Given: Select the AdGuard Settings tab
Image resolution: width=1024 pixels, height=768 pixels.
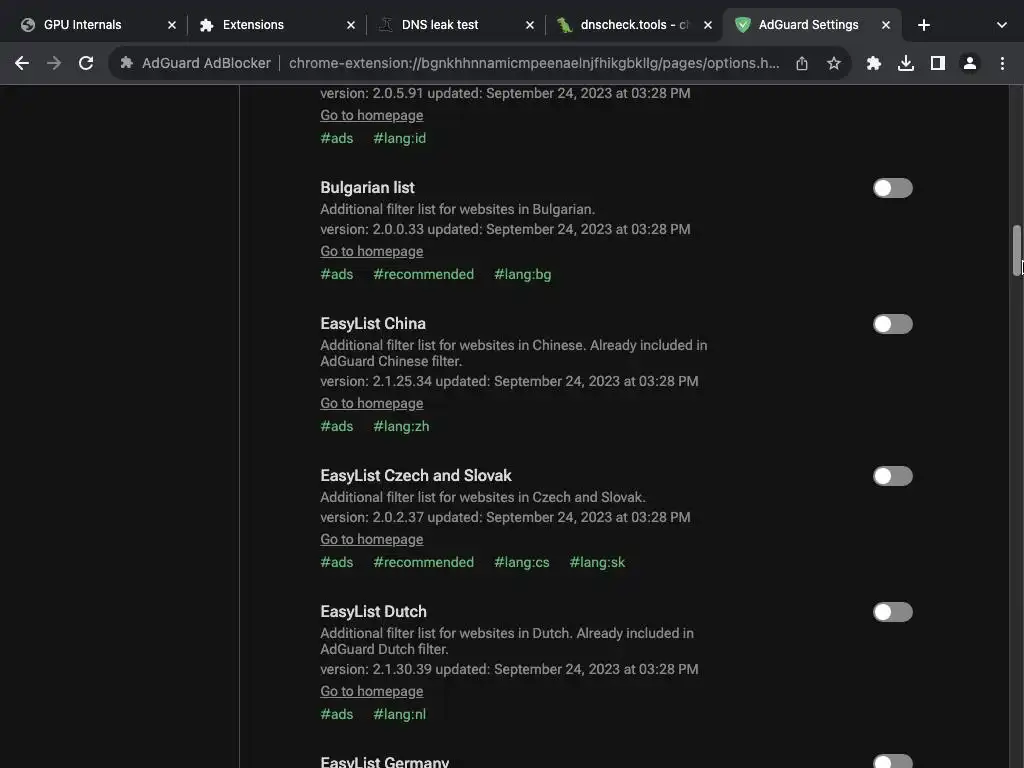Looking at the screenshot, I should pyautogui.click(x=812, y=25).
